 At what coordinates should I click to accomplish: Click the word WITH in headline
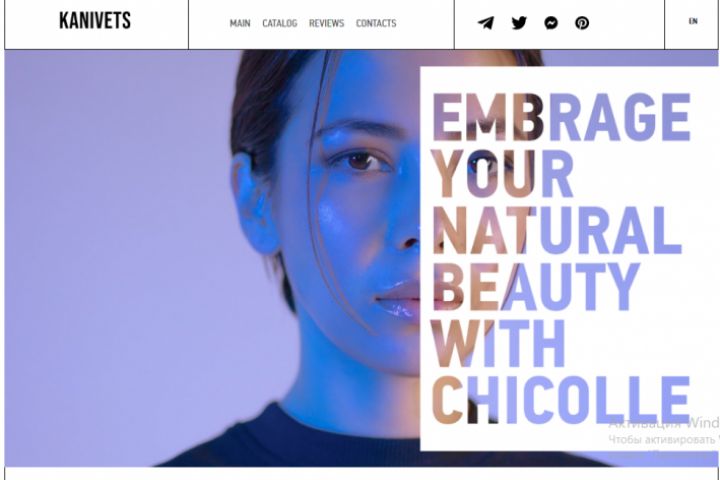coord(498,343)
